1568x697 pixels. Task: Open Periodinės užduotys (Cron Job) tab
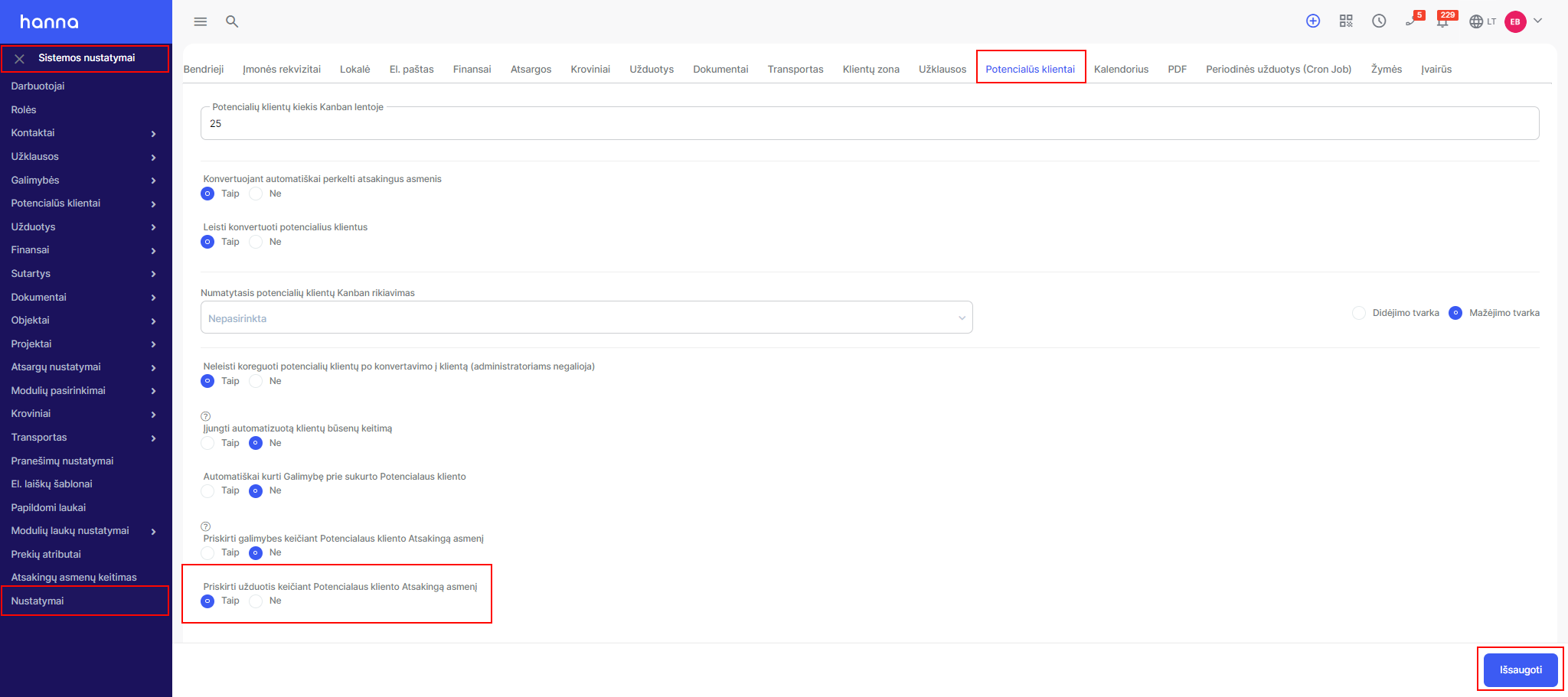tap(1279, 69)
